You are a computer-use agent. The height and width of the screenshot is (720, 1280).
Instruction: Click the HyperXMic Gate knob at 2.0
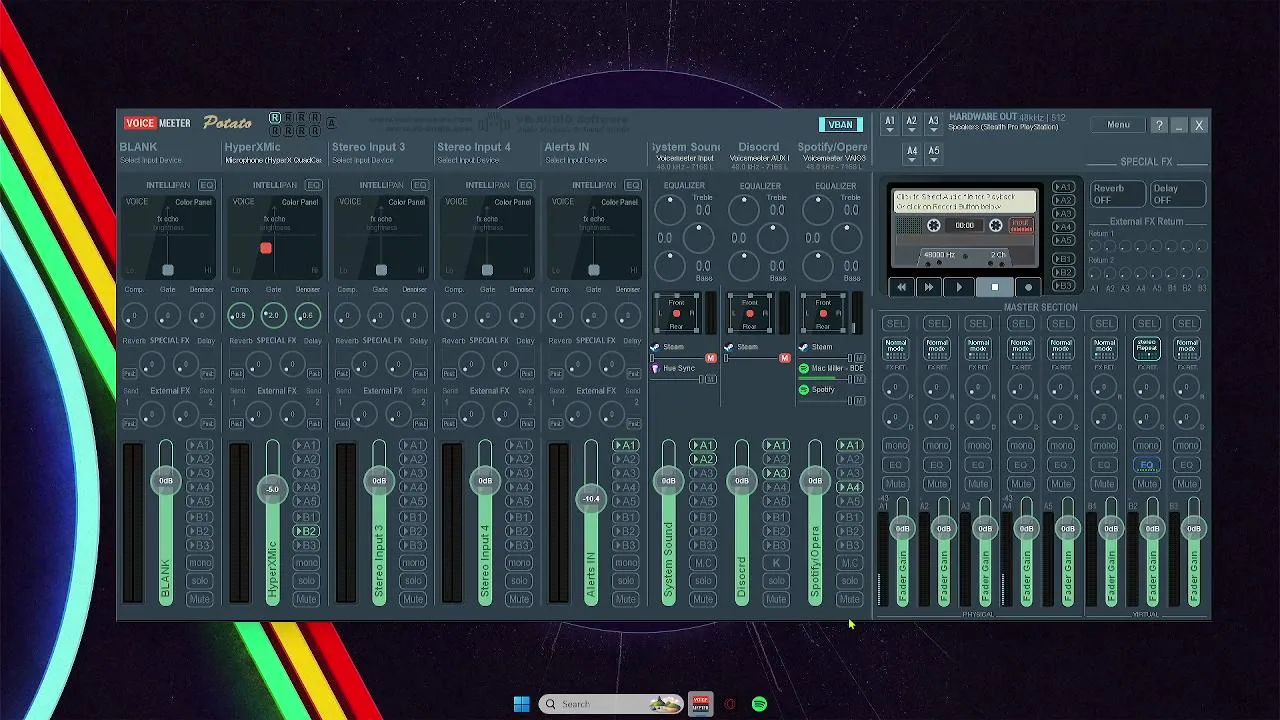(273, 315)
